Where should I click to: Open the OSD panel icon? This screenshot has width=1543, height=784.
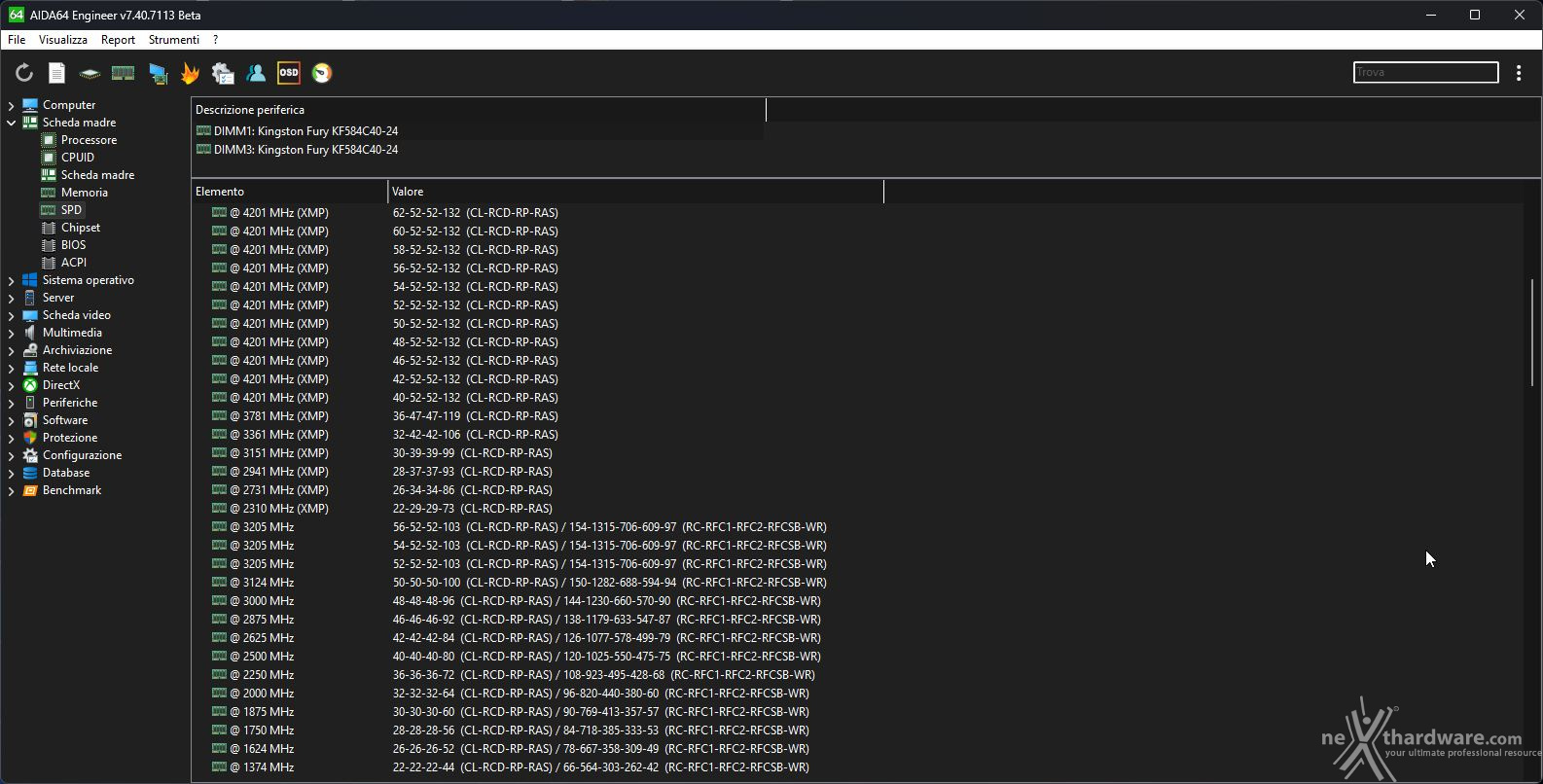(x=289, y=73)
